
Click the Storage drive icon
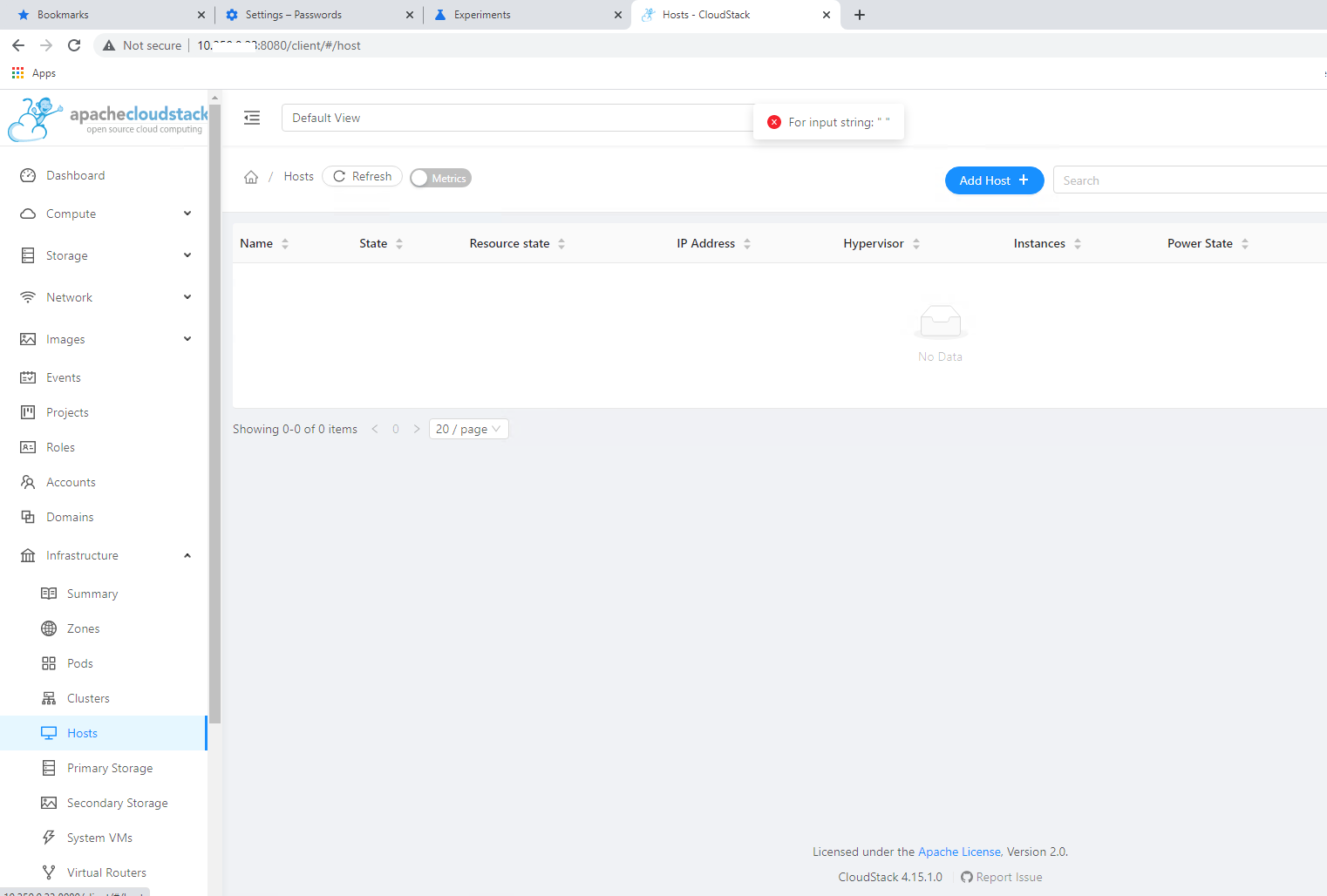28,255
